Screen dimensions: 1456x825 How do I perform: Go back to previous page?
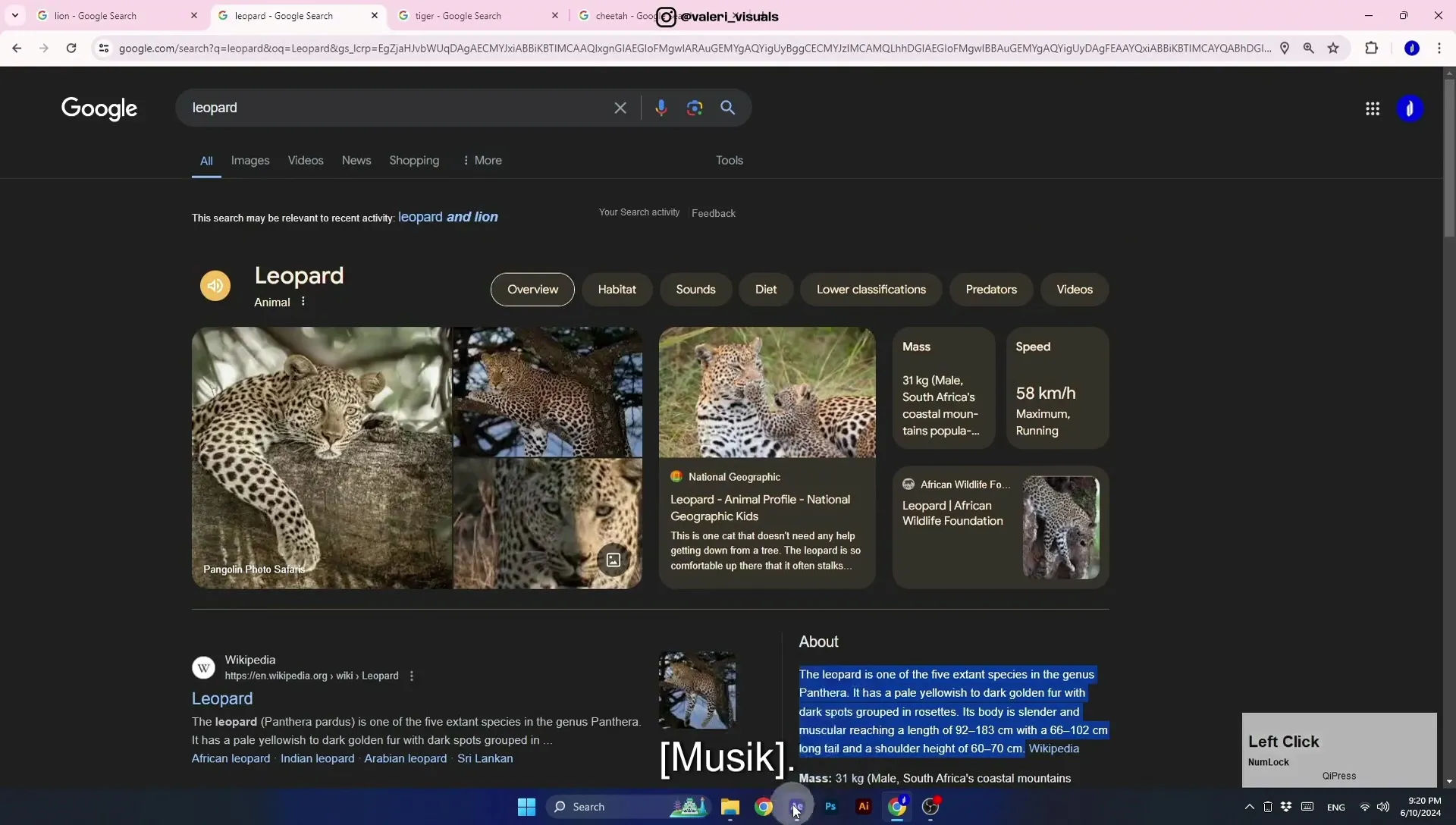[17, 49]
